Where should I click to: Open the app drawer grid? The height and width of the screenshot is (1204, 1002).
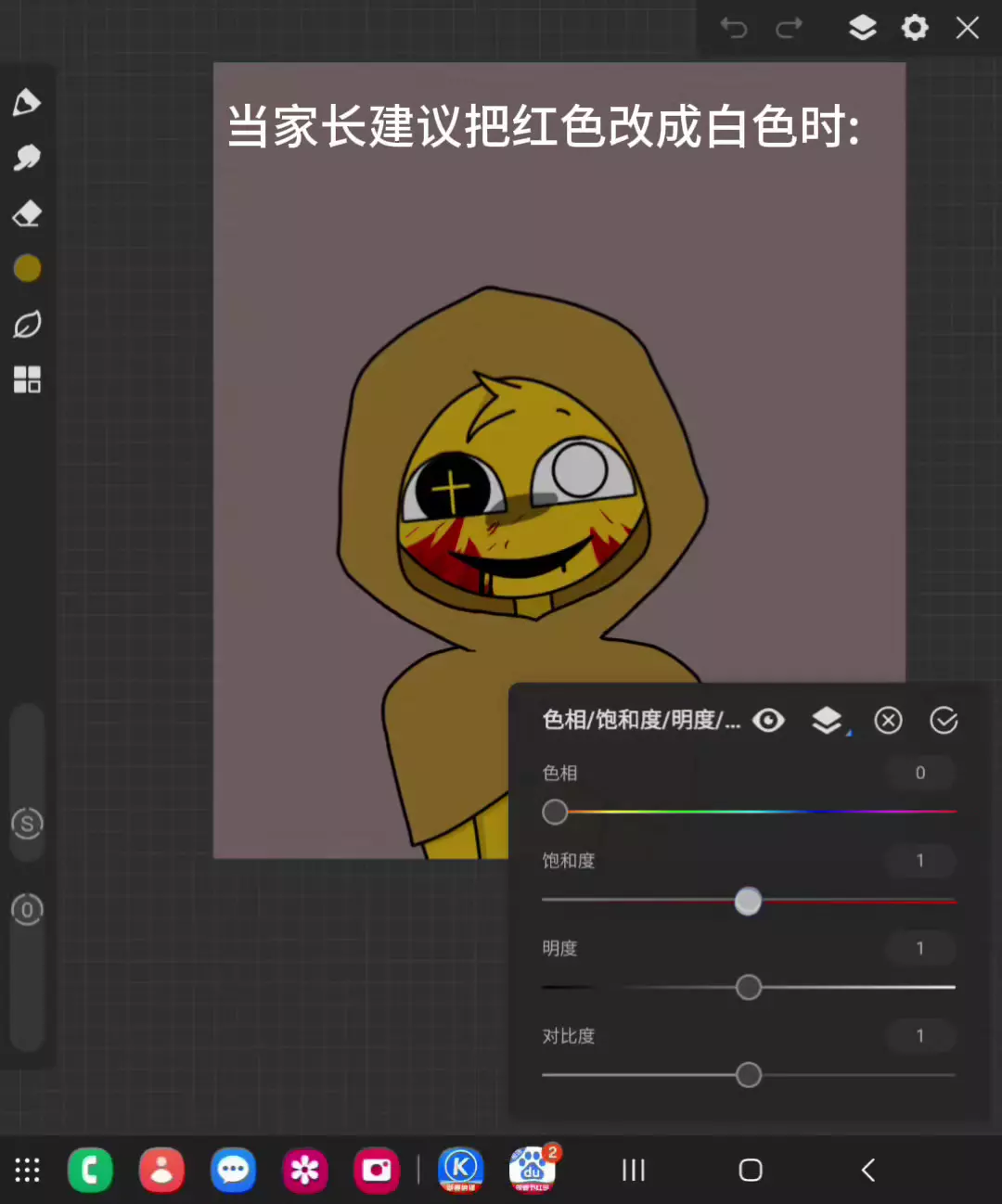(27, 1170)
